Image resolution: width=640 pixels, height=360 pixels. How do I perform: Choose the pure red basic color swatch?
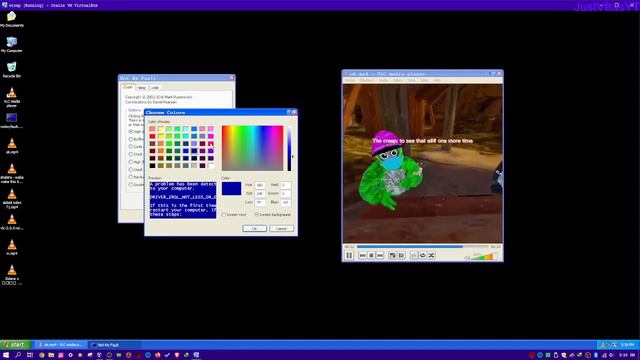click(x=152, y=136)
